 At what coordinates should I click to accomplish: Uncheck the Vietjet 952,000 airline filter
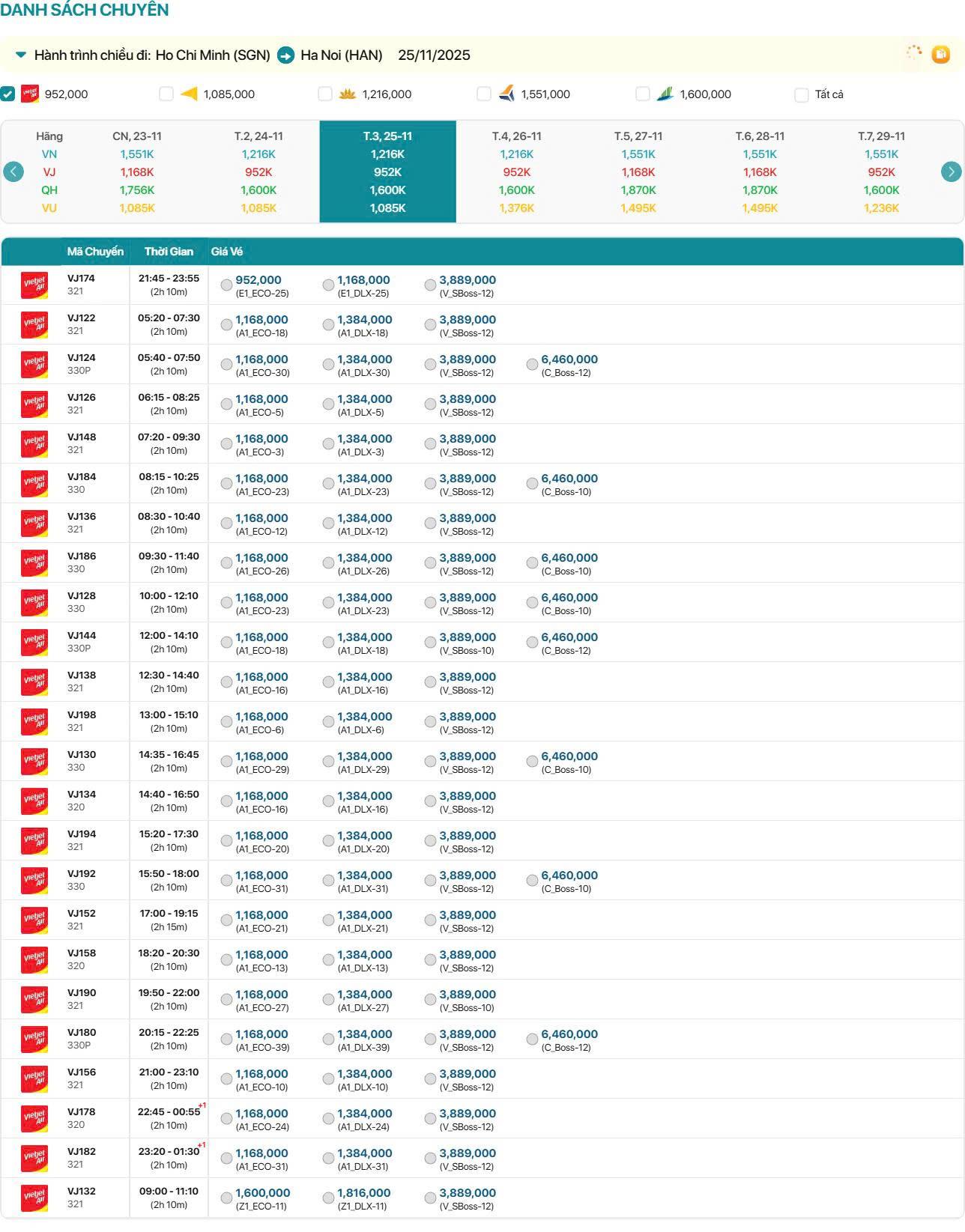[7, 94]
